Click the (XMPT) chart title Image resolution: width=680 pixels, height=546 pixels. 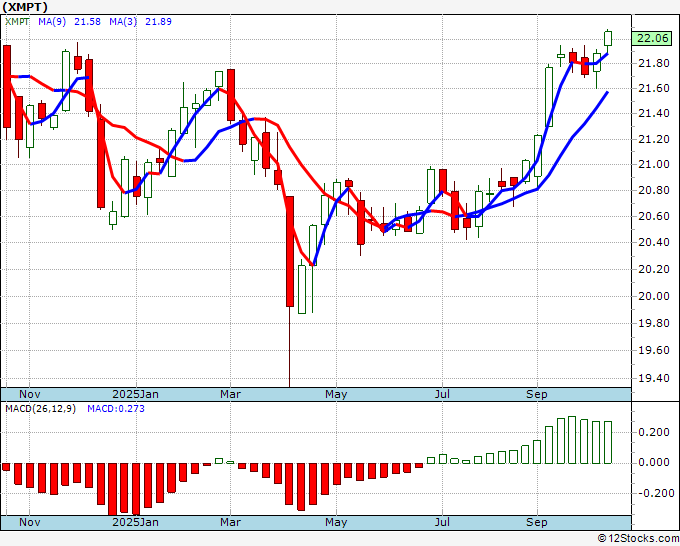click(x=25, y=7)
